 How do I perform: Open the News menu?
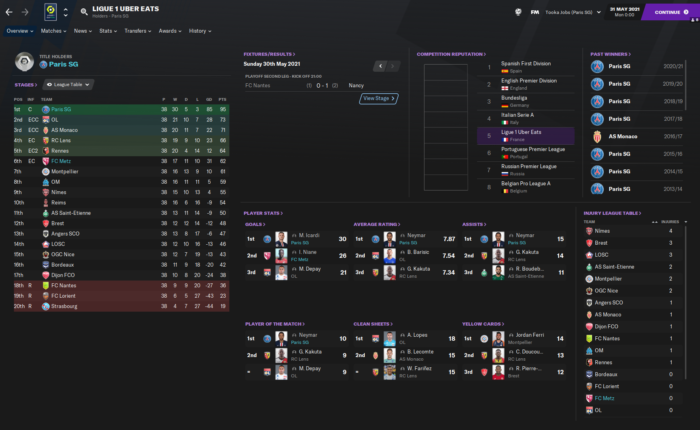(83, 31)
